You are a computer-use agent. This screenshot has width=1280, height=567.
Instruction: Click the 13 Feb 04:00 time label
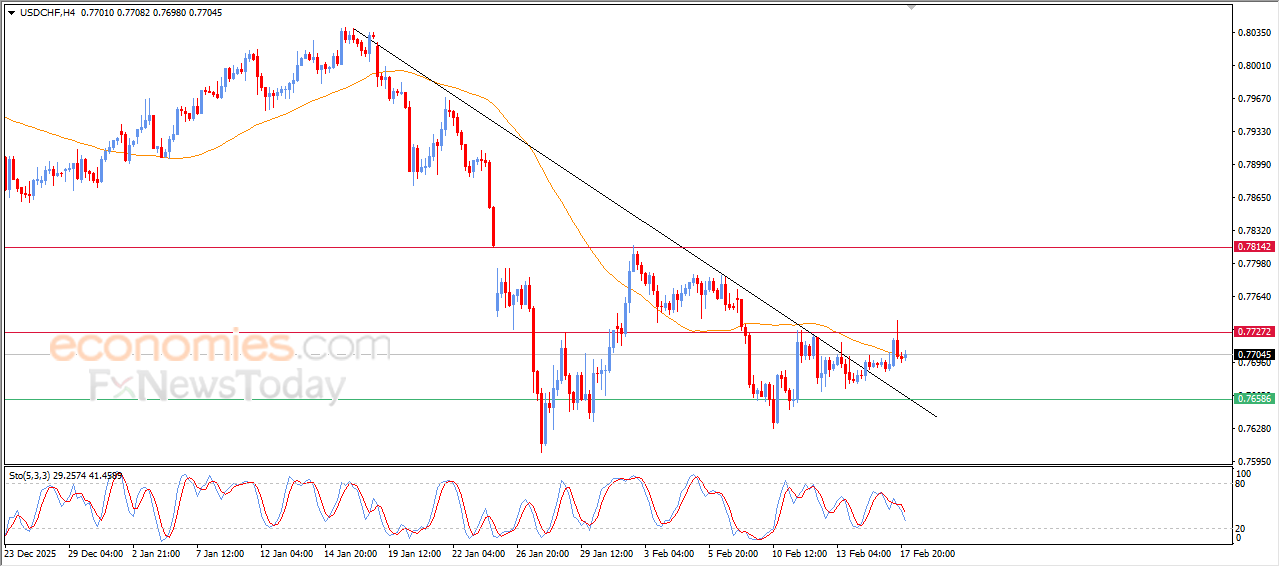point(864,552)
